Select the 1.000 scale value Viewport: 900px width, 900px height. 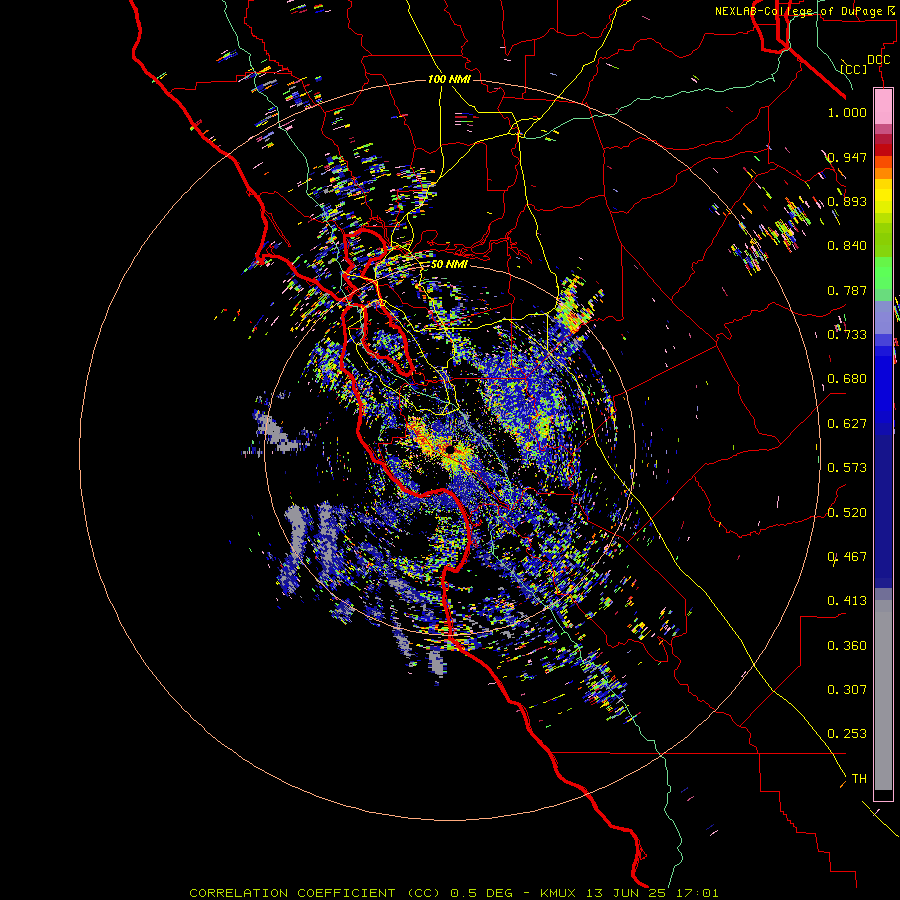point(847,112)
